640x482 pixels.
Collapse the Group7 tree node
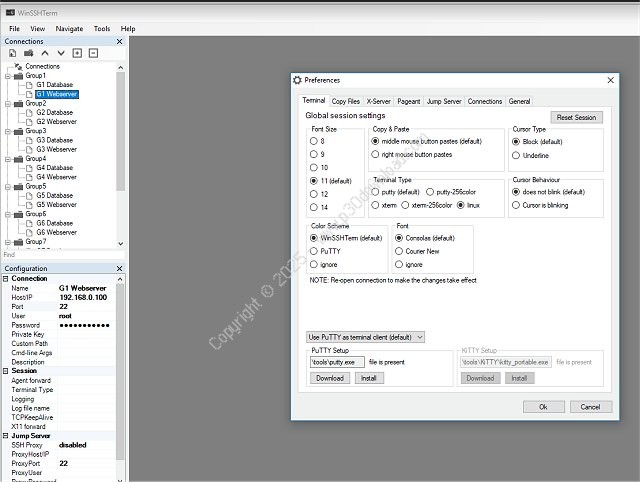[x=8, y=242]
